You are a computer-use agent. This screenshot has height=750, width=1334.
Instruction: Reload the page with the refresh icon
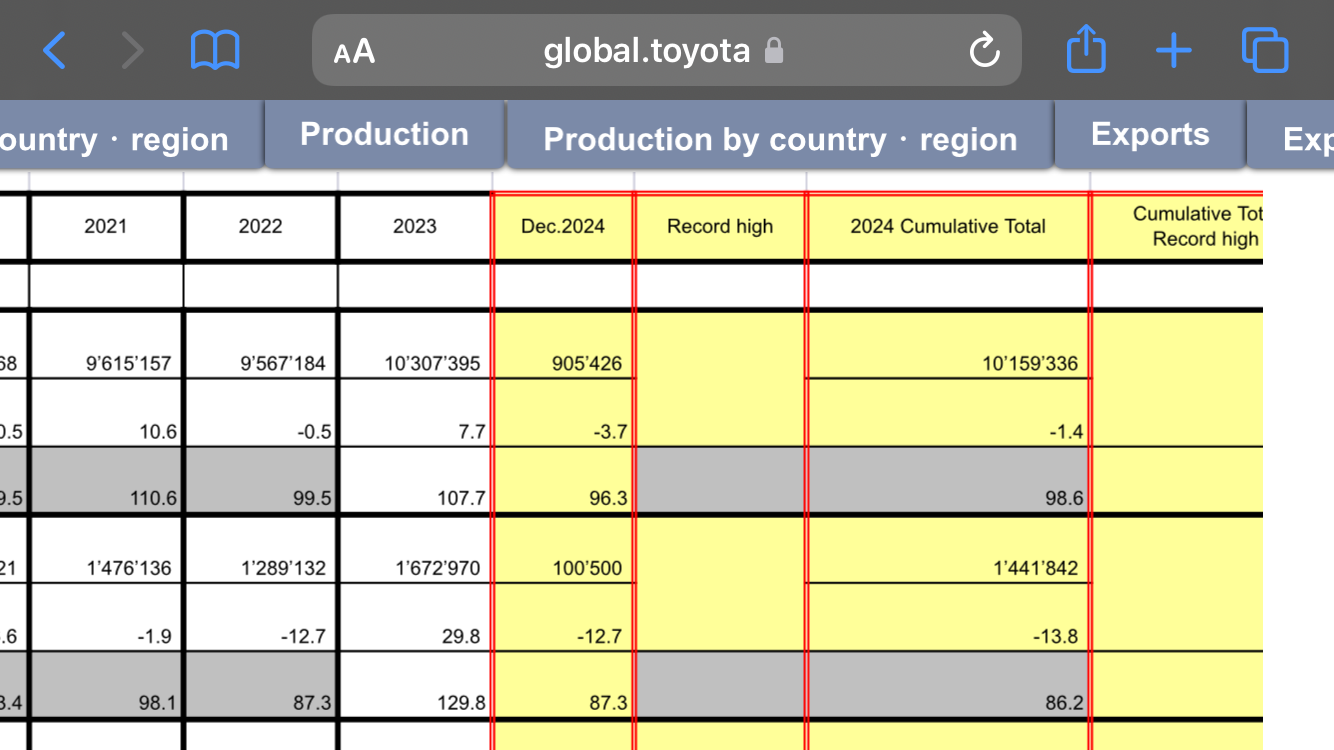984,50
